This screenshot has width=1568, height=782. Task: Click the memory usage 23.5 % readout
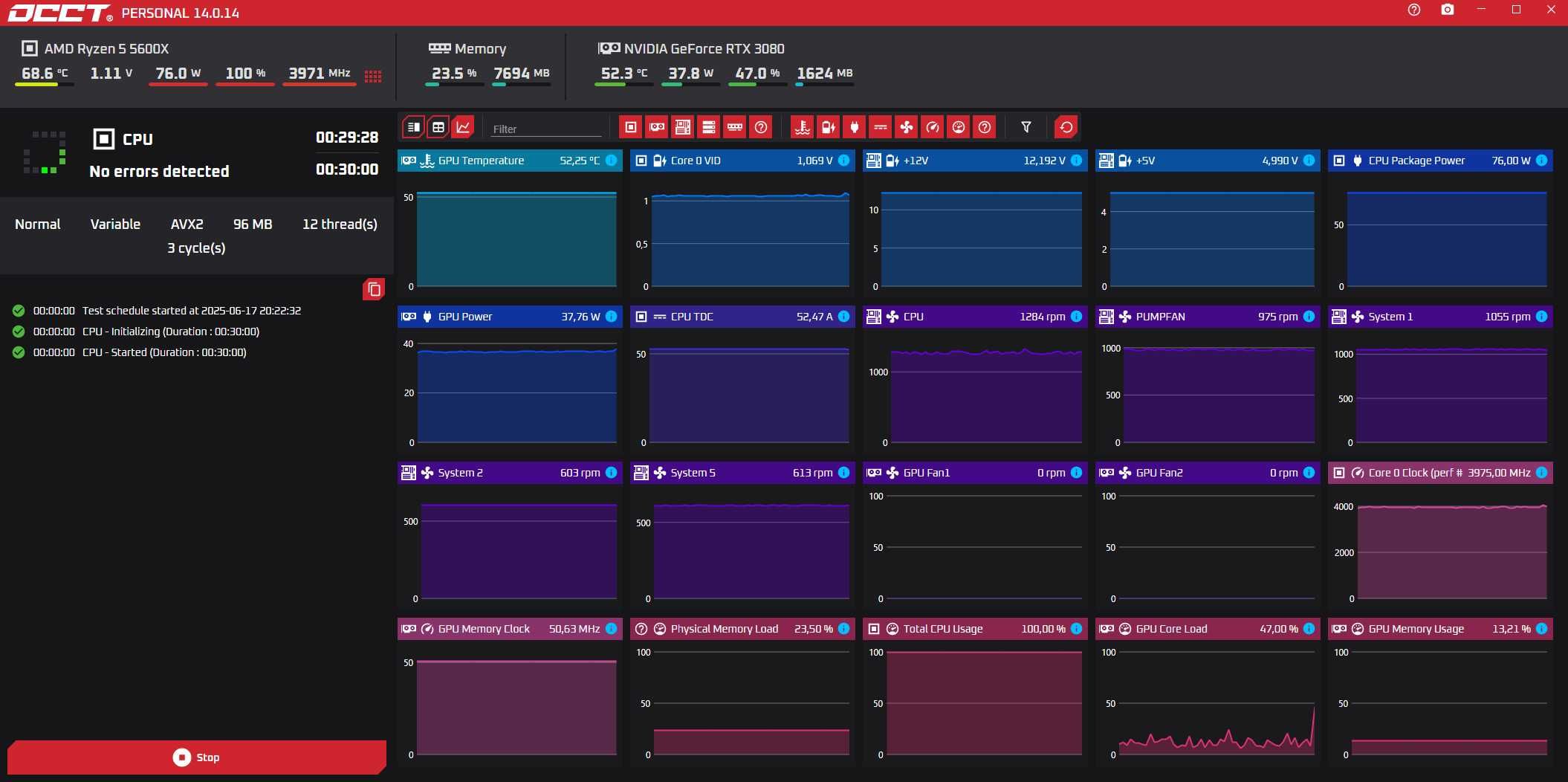(x=454, y=74)
